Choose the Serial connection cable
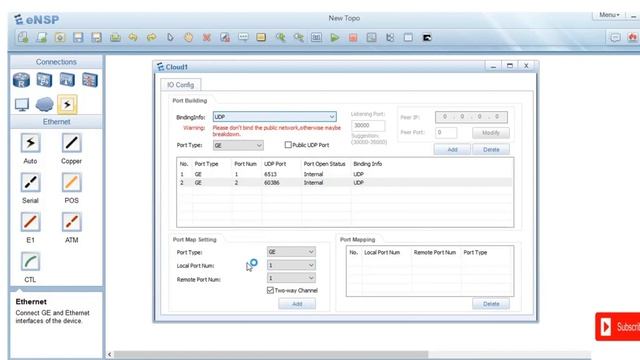Screen dimensions: 640x360 click(30, 182)
